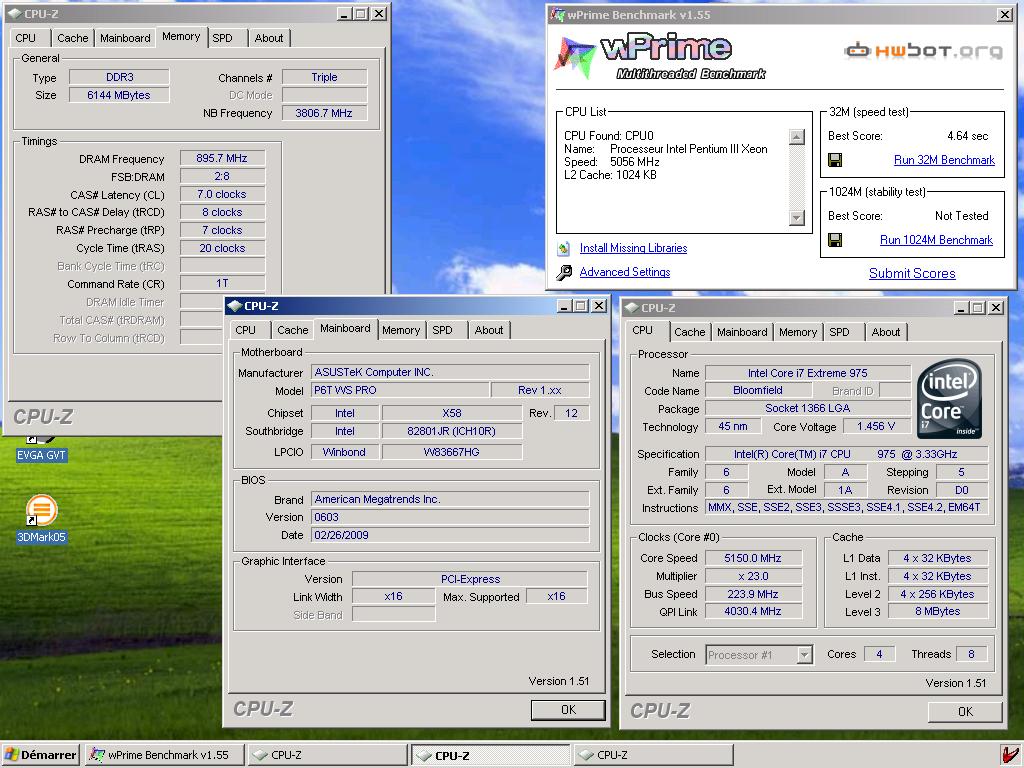Open the Processor #1 selection dropdown

coord(805,654)
